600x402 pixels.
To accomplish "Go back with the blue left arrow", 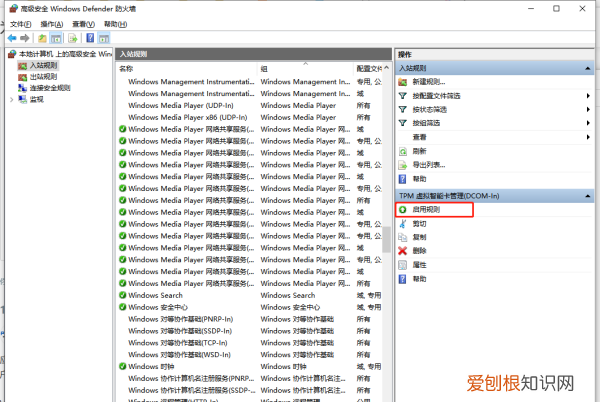I will (x=12, y=38).
